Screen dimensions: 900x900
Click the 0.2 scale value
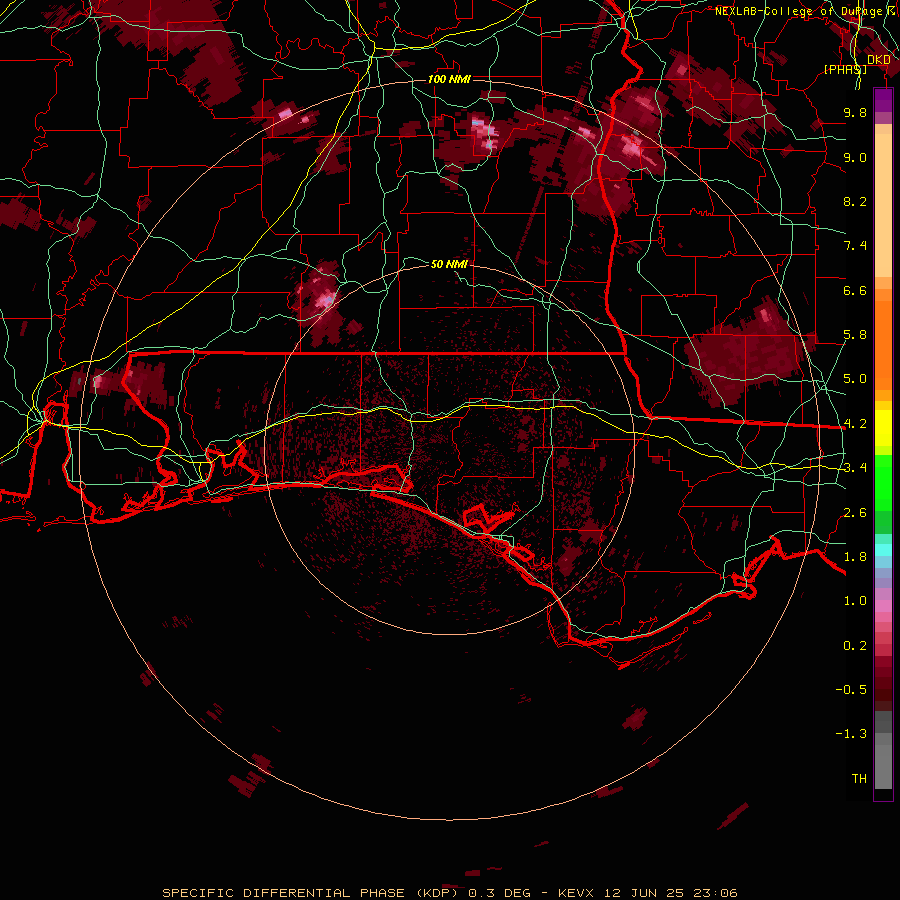(x=855, y=646)
